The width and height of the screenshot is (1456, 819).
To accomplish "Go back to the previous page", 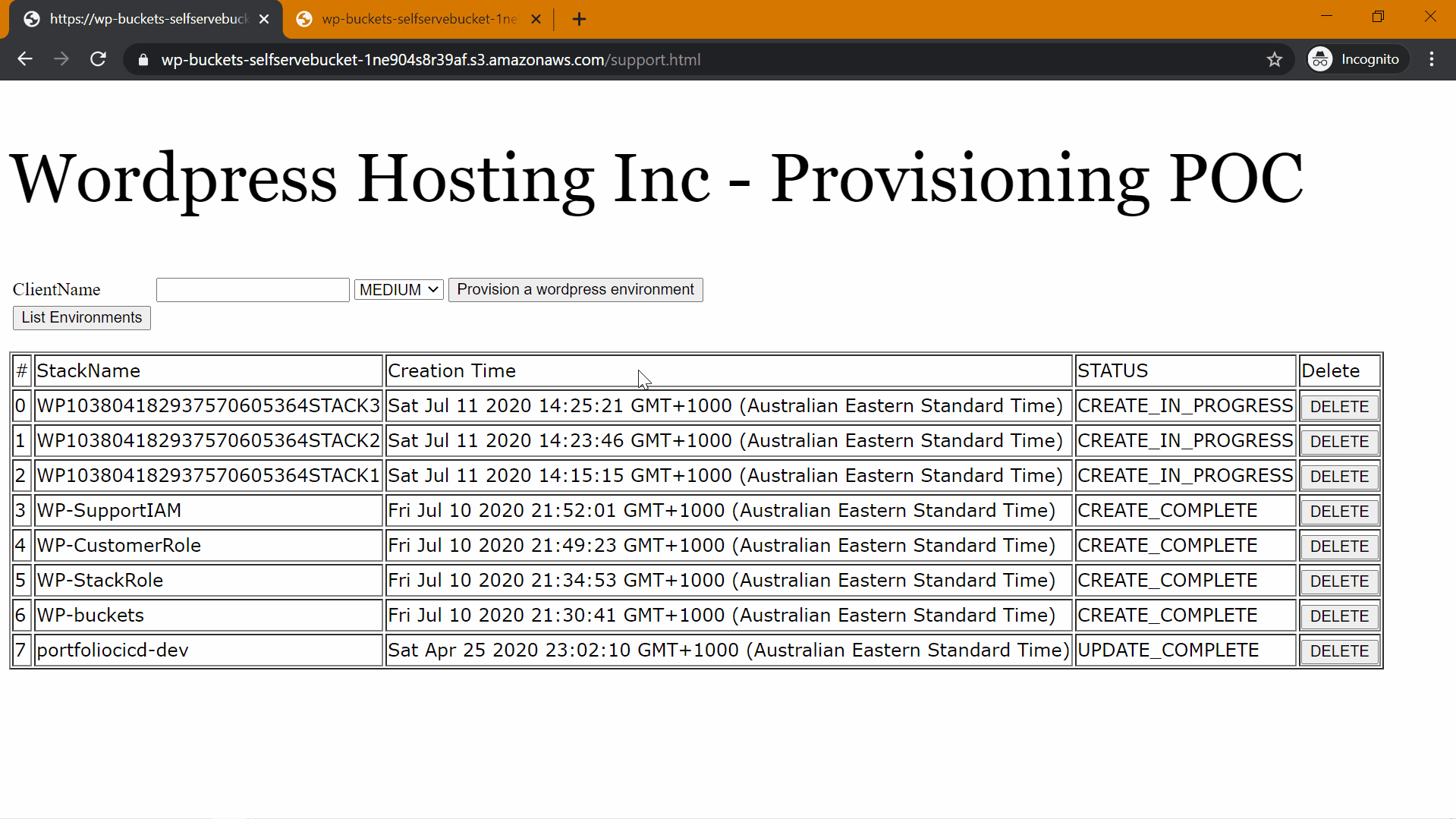I will pos(25,59).
